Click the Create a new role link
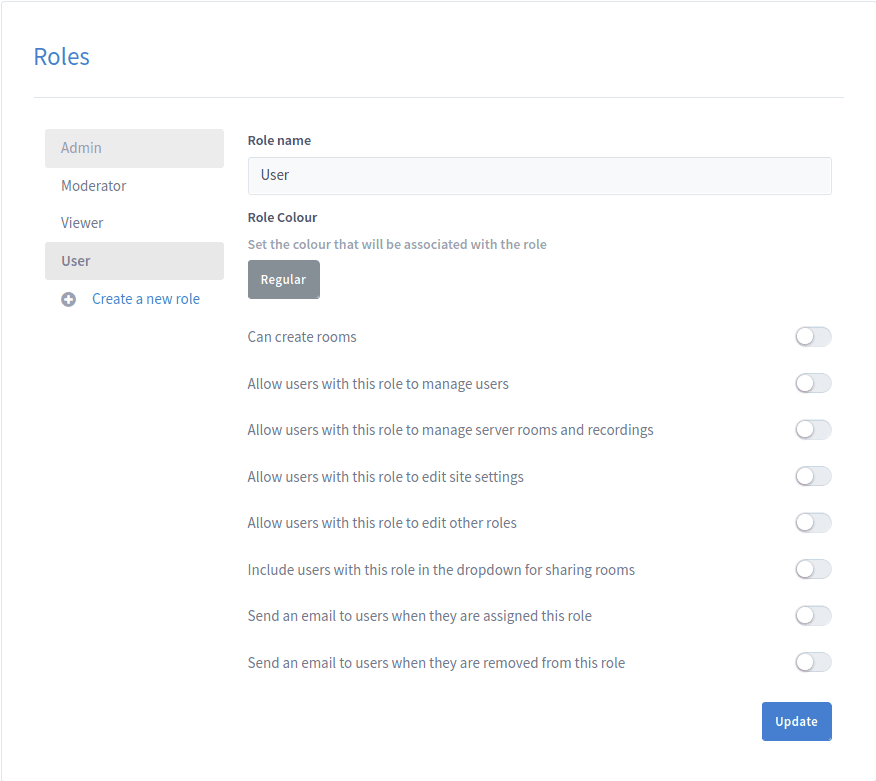The image size is (876, 781). click(146, 299)
